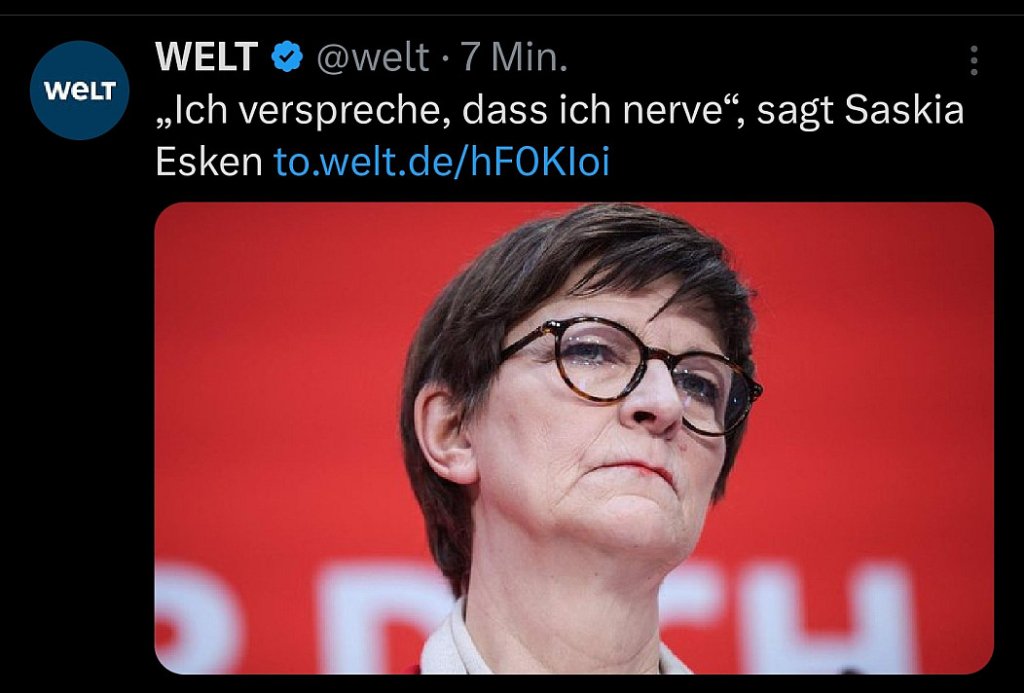Open the three-dot more options menu
The width and height of the screenshot is (1024, 693).
pos(974,60)
